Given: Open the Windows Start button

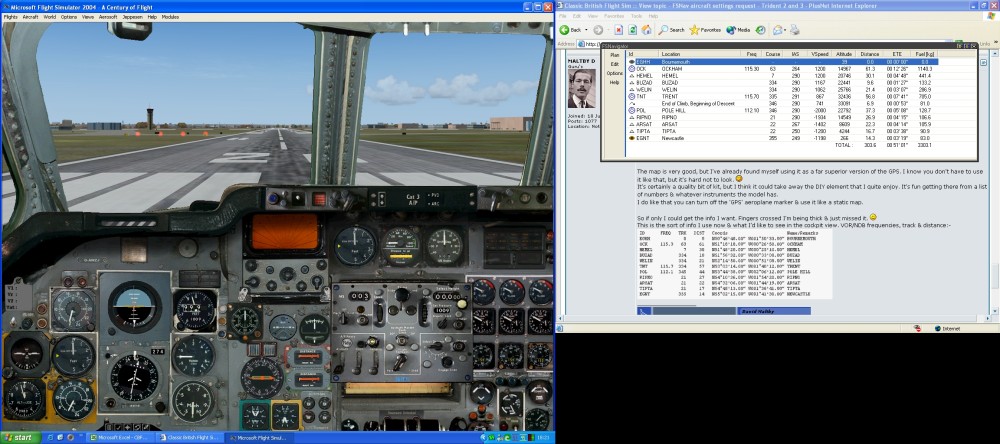Looking at the screenshot, I should click(x=20, y=438).
